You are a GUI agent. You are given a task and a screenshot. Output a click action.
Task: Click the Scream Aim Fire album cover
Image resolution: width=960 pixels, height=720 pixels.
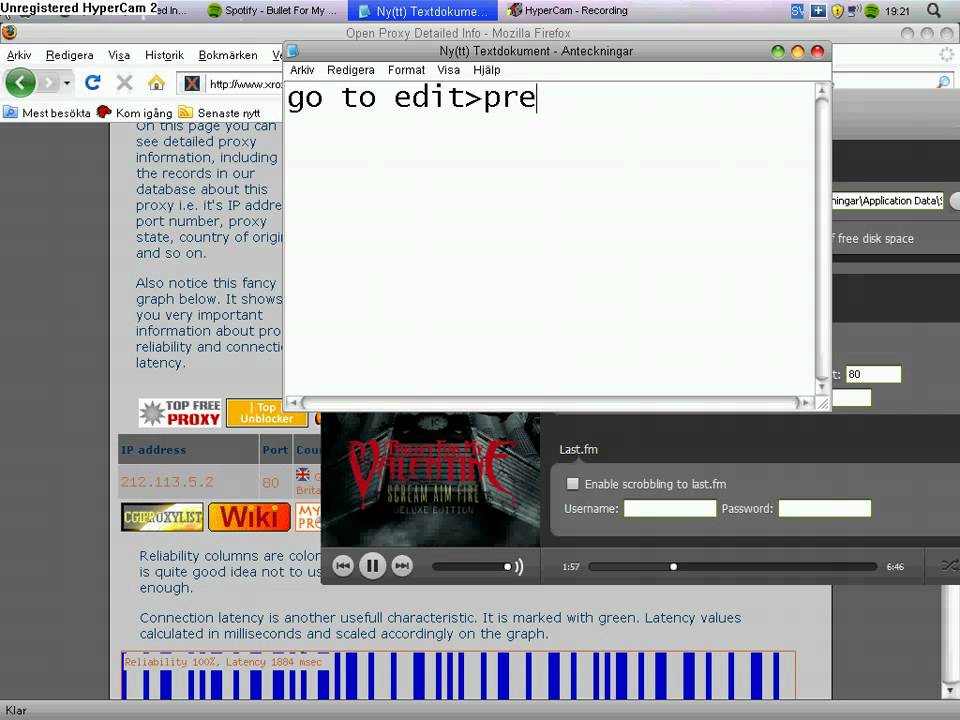click(x=431, y=479)
